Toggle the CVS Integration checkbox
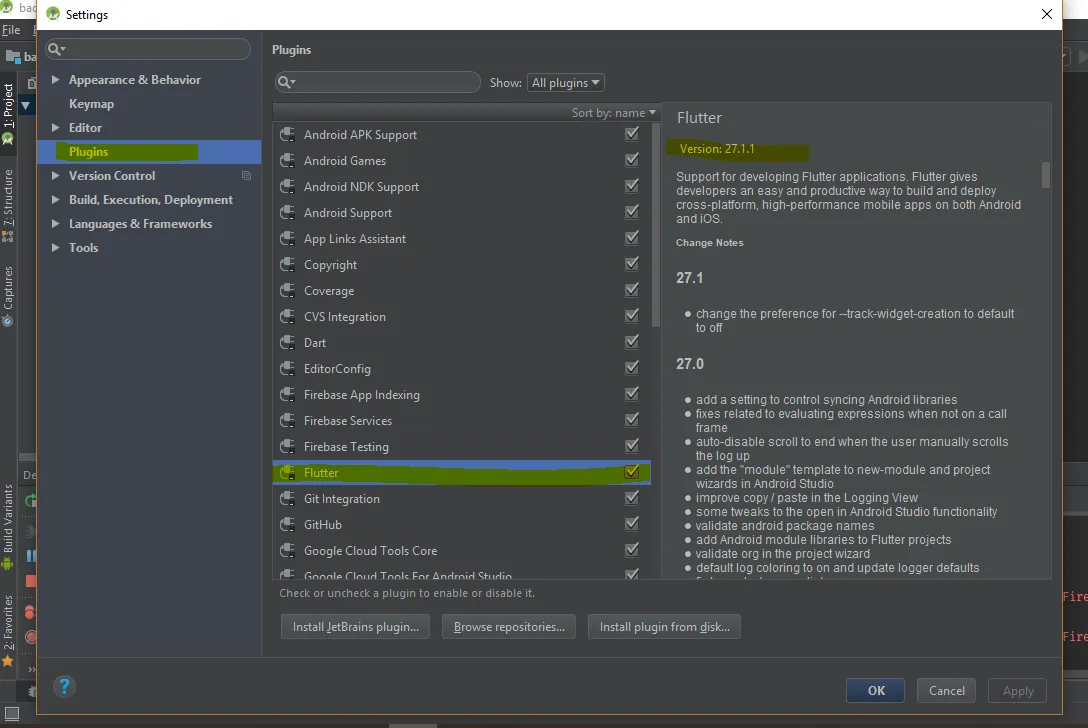The image size is (1088, 728). 631,315
